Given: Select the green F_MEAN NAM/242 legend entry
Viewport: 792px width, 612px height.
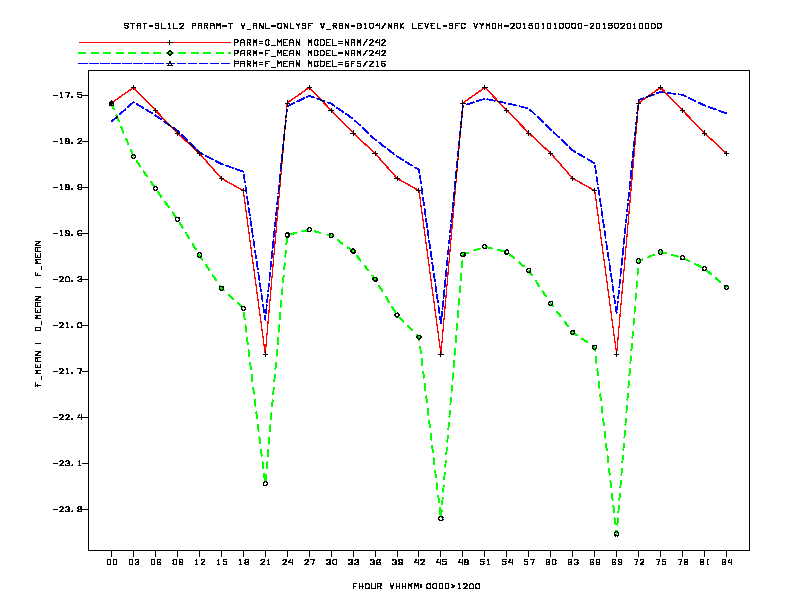Looking at the screenshot, I should [x=233, y=53].
